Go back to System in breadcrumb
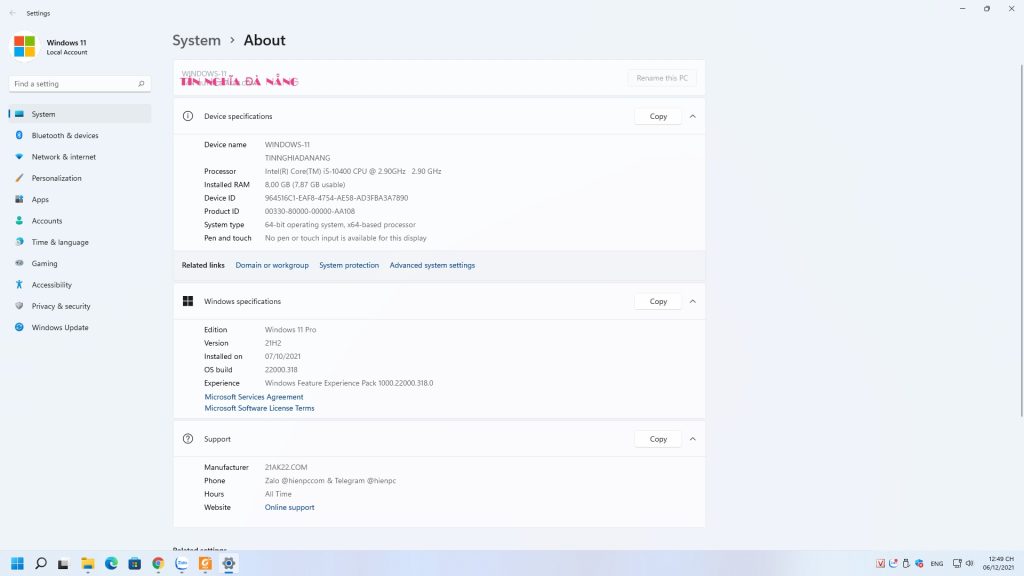Viewport: 1024px width, 576px height. tap(197, 40)
